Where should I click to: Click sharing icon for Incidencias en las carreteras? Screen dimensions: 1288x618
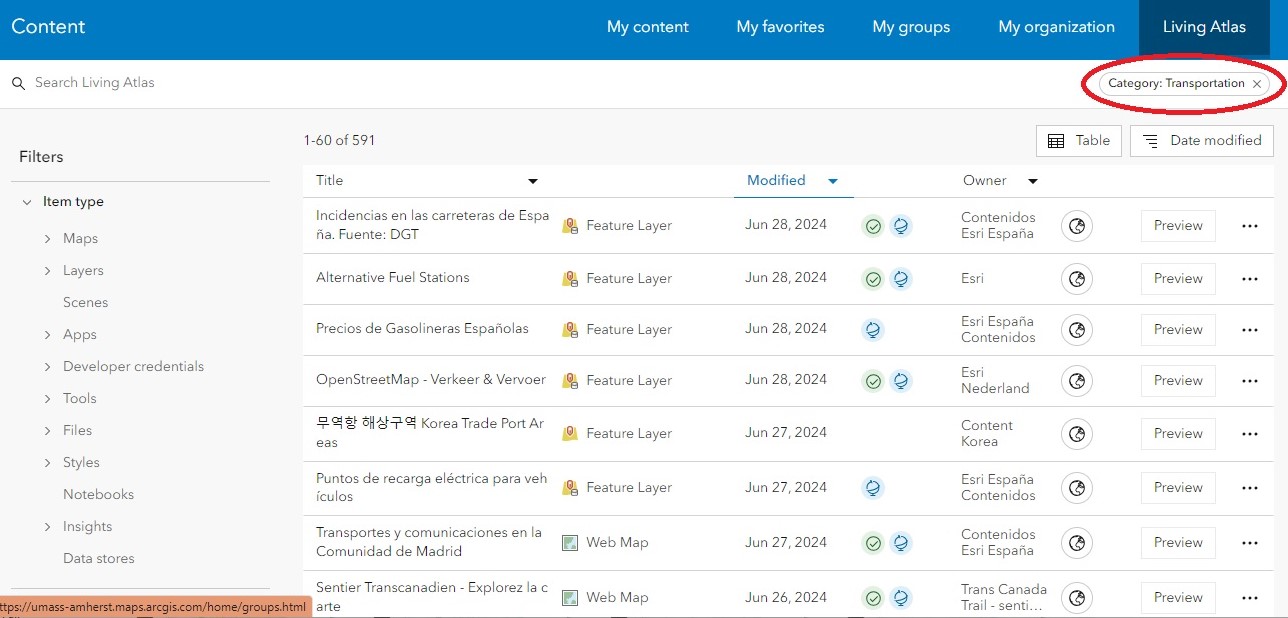point(1076,226)
